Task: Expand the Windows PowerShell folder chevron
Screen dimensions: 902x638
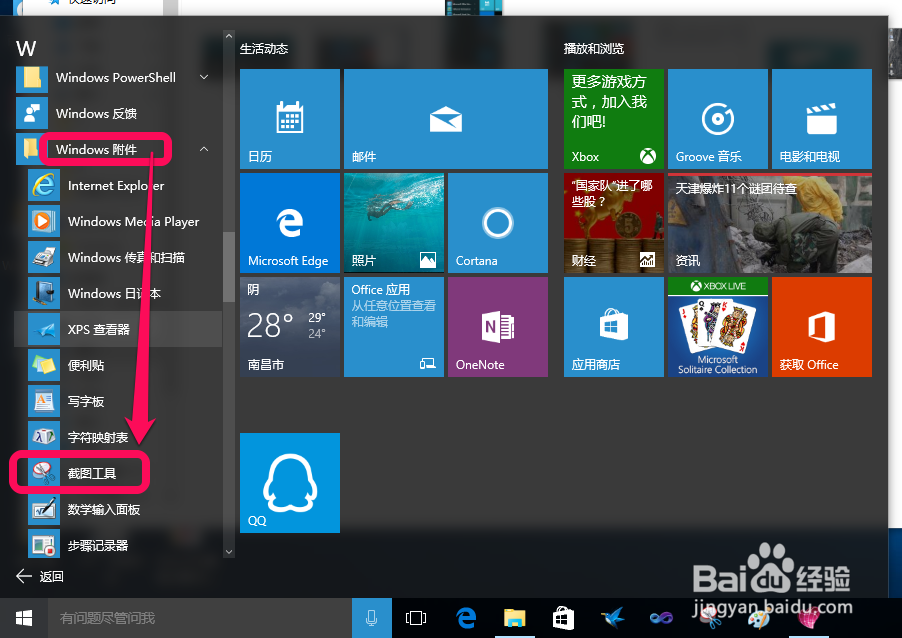Action: [204, 77]
